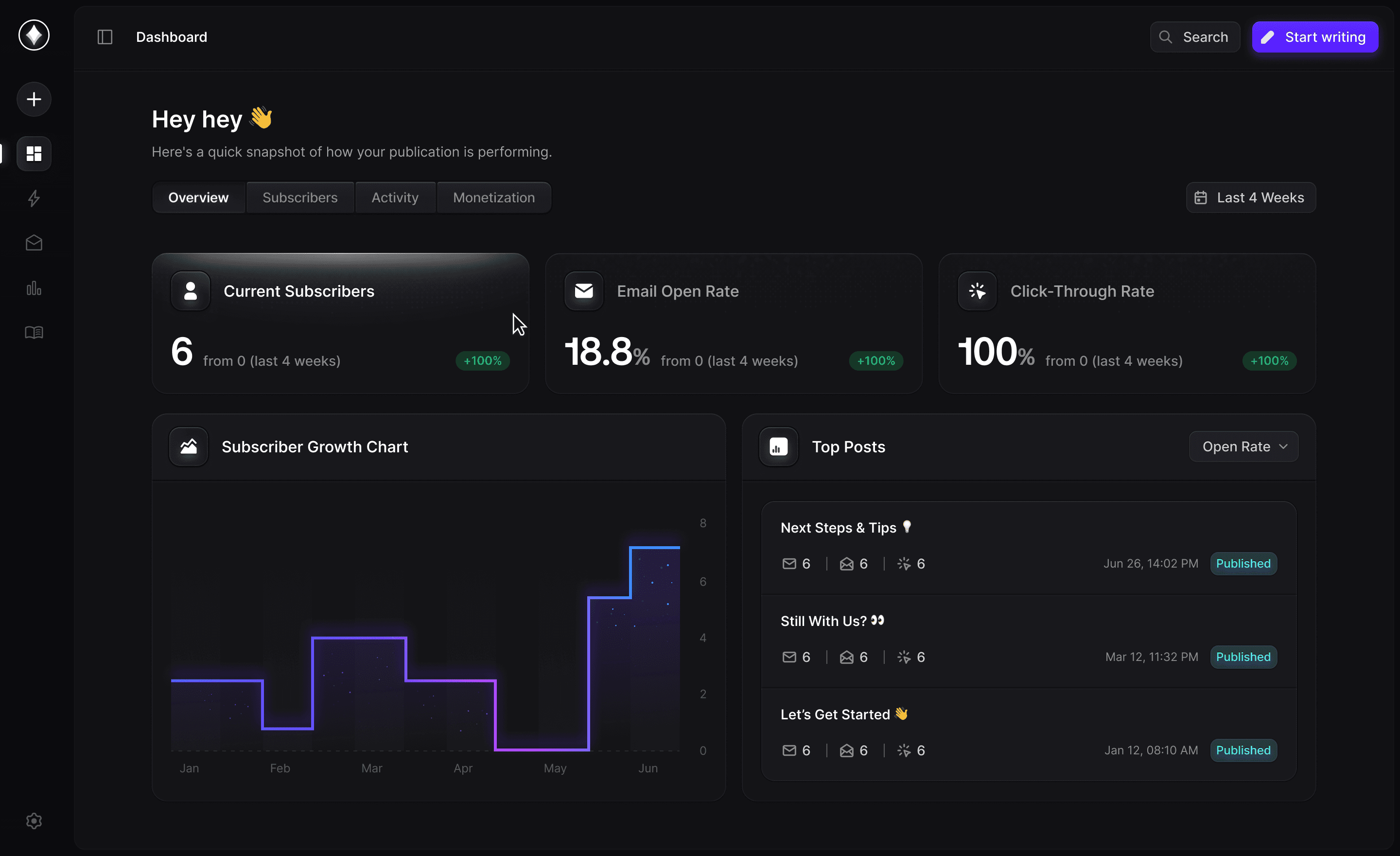1400x856 pixels.
Task: Toggle the sidebar panel next to Dashboard
Action: [105, 37]
